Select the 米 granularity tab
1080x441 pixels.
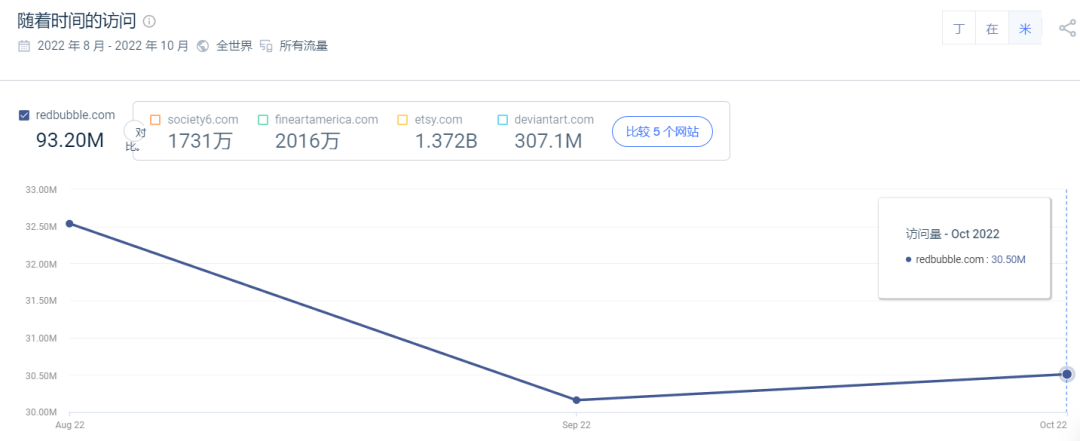point(1024,28)
